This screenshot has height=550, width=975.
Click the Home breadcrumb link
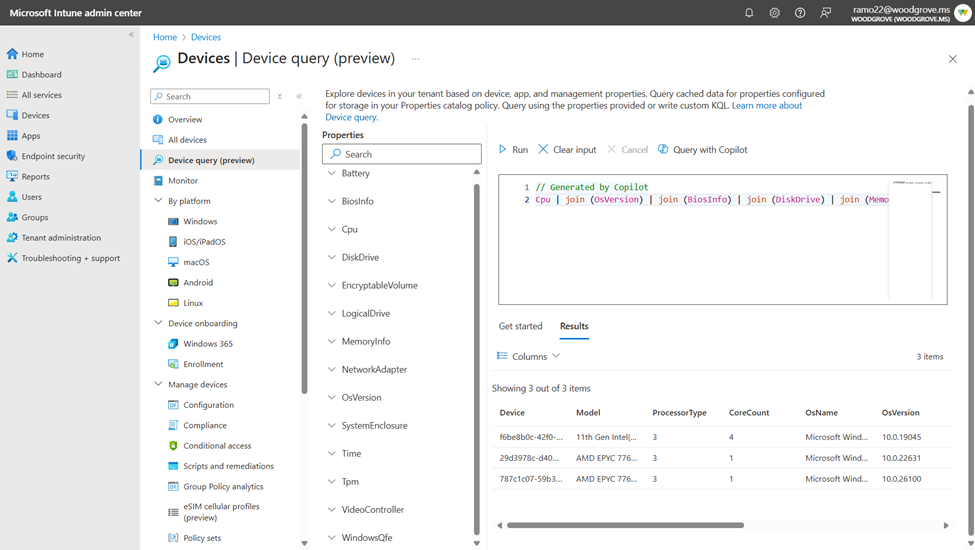(165, 37)
